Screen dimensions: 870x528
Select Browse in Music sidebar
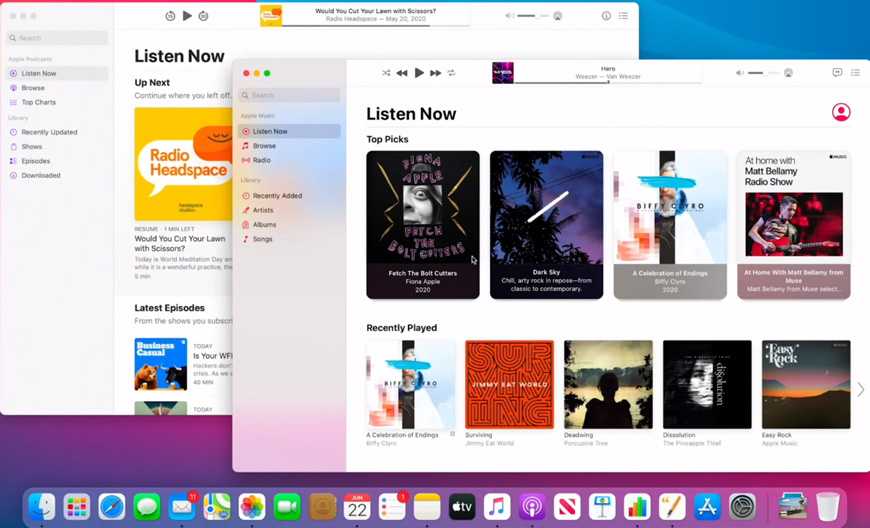tap(264, 146)
